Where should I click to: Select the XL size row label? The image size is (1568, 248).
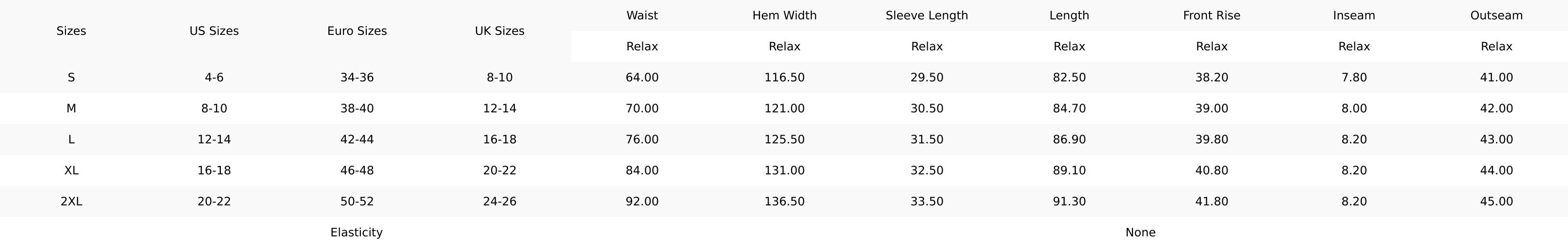(71, 170)
